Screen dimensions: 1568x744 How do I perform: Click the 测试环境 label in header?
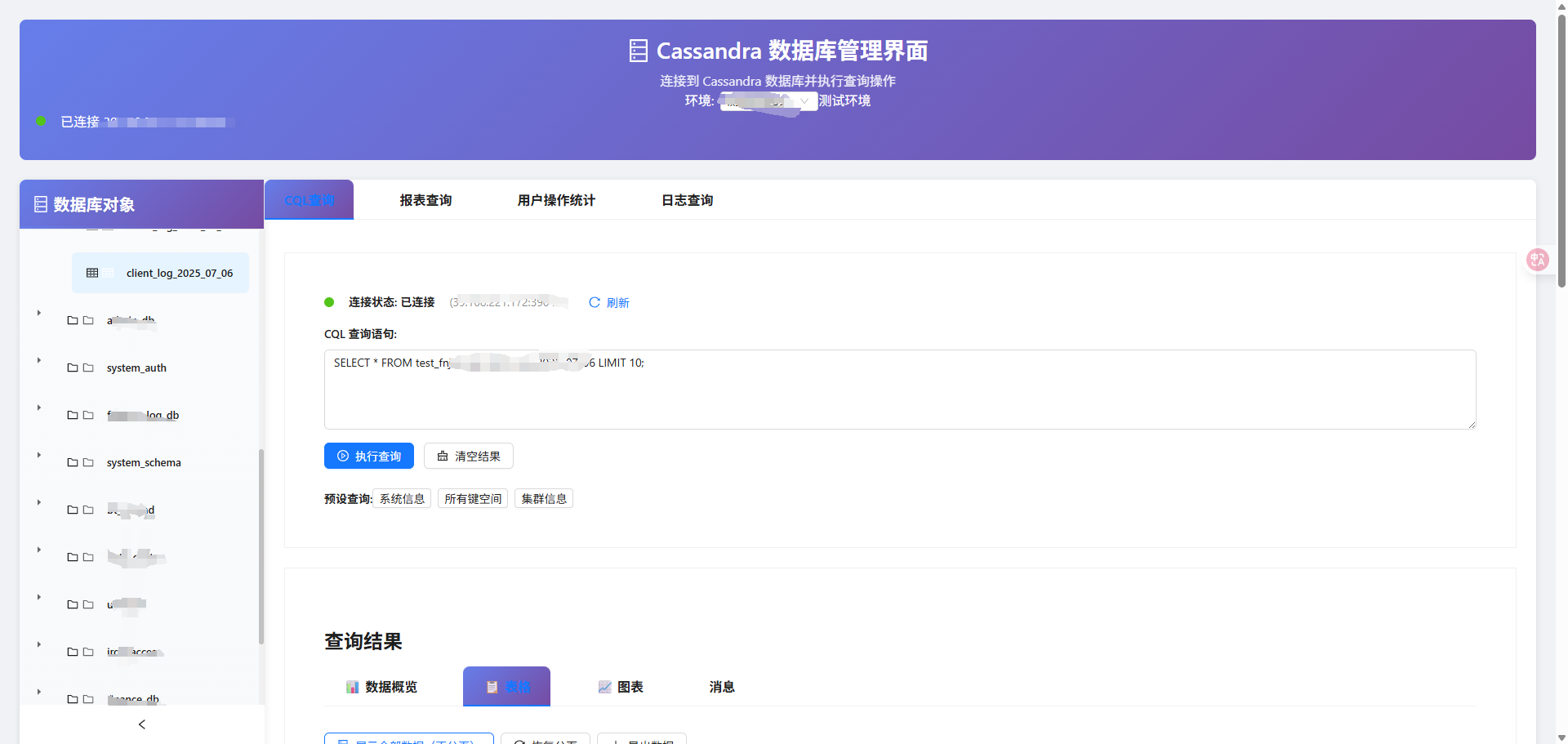844,100
